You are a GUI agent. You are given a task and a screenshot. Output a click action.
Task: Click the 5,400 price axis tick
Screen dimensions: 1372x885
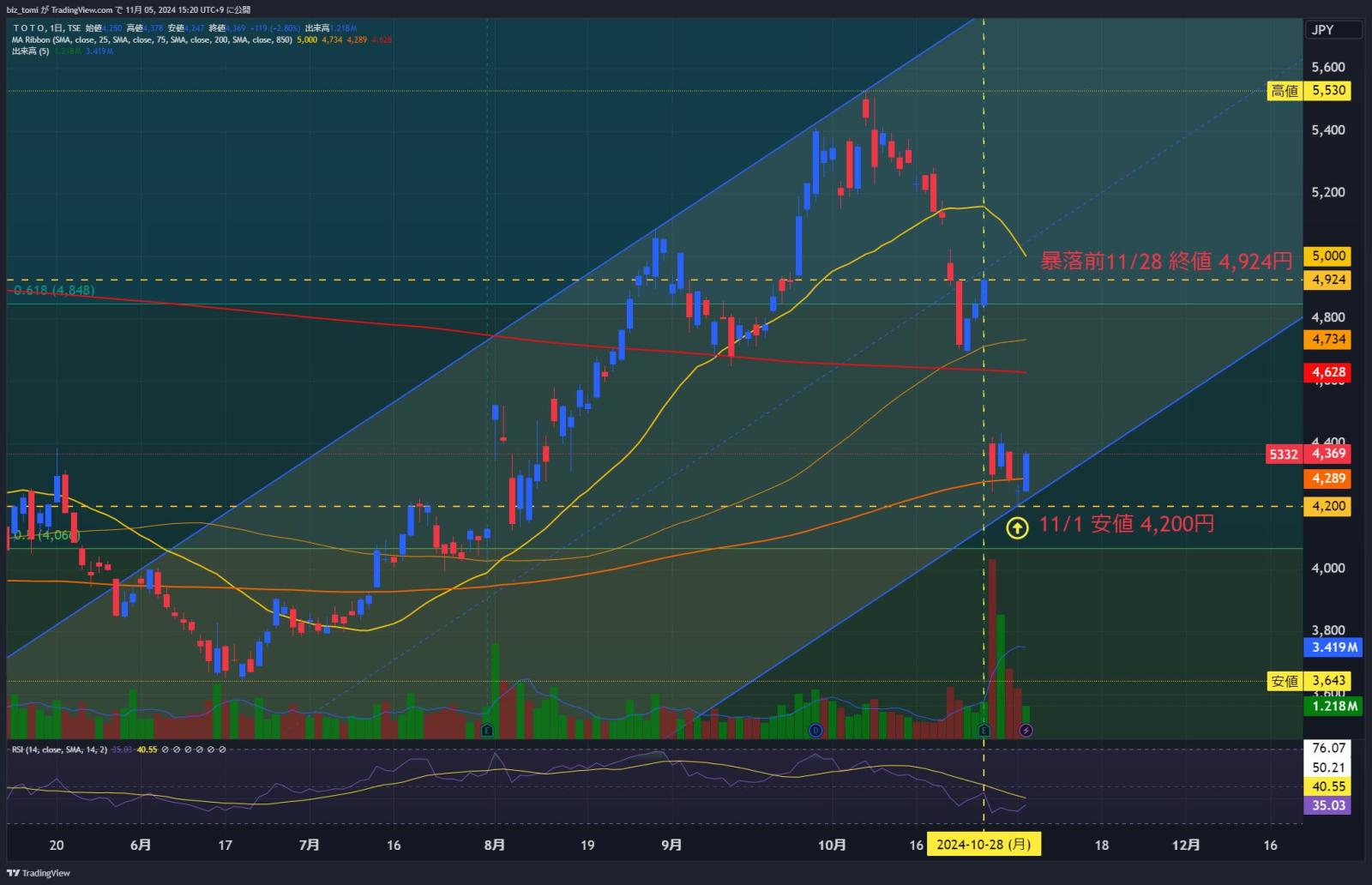coord(1328,130)
